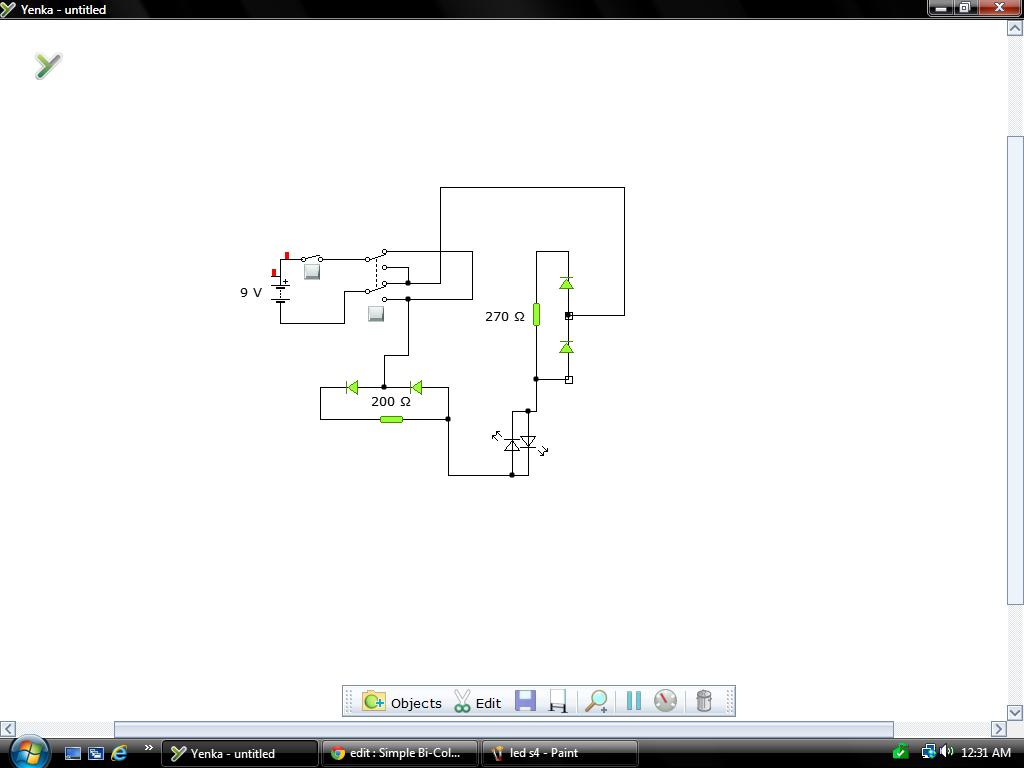Image resolution: width=1024 pixels, height=768 pixels.
Task: Click the toolbar left drag grip
Action: point(348,701)
